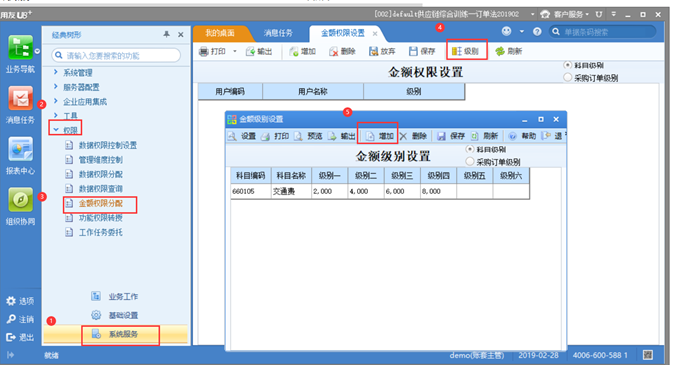Viewport: 673px width, 365px height.
Task: Open the 消息任务 sidebar icon
Action: [20, 98]
